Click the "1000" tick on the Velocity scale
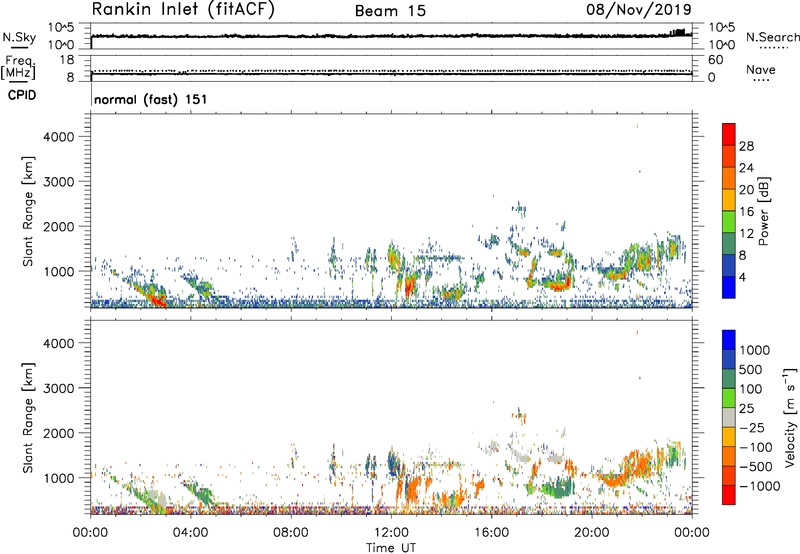This screenshot has height=554, width=800. coord(755,350)
